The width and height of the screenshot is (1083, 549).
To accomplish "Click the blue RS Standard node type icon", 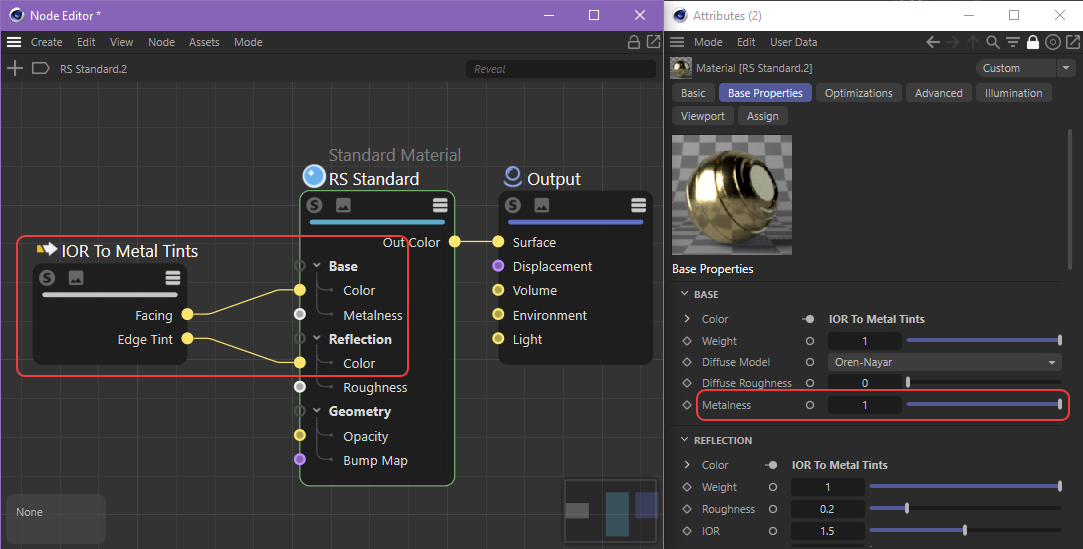I will pos(314,177).
